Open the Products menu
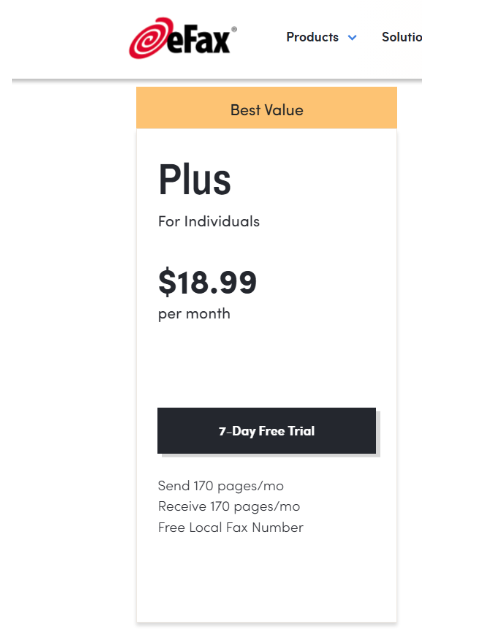The width and height of the screenshot is (489, 634). [312, 37]
